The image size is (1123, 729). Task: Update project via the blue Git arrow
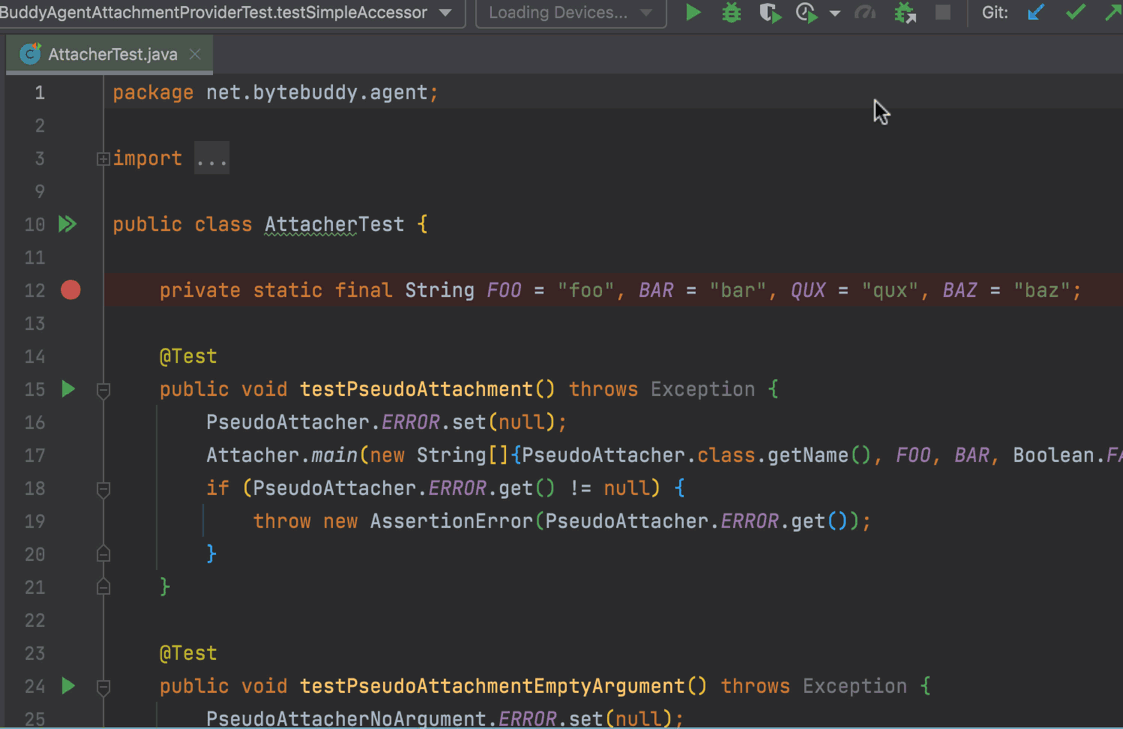1036,13
